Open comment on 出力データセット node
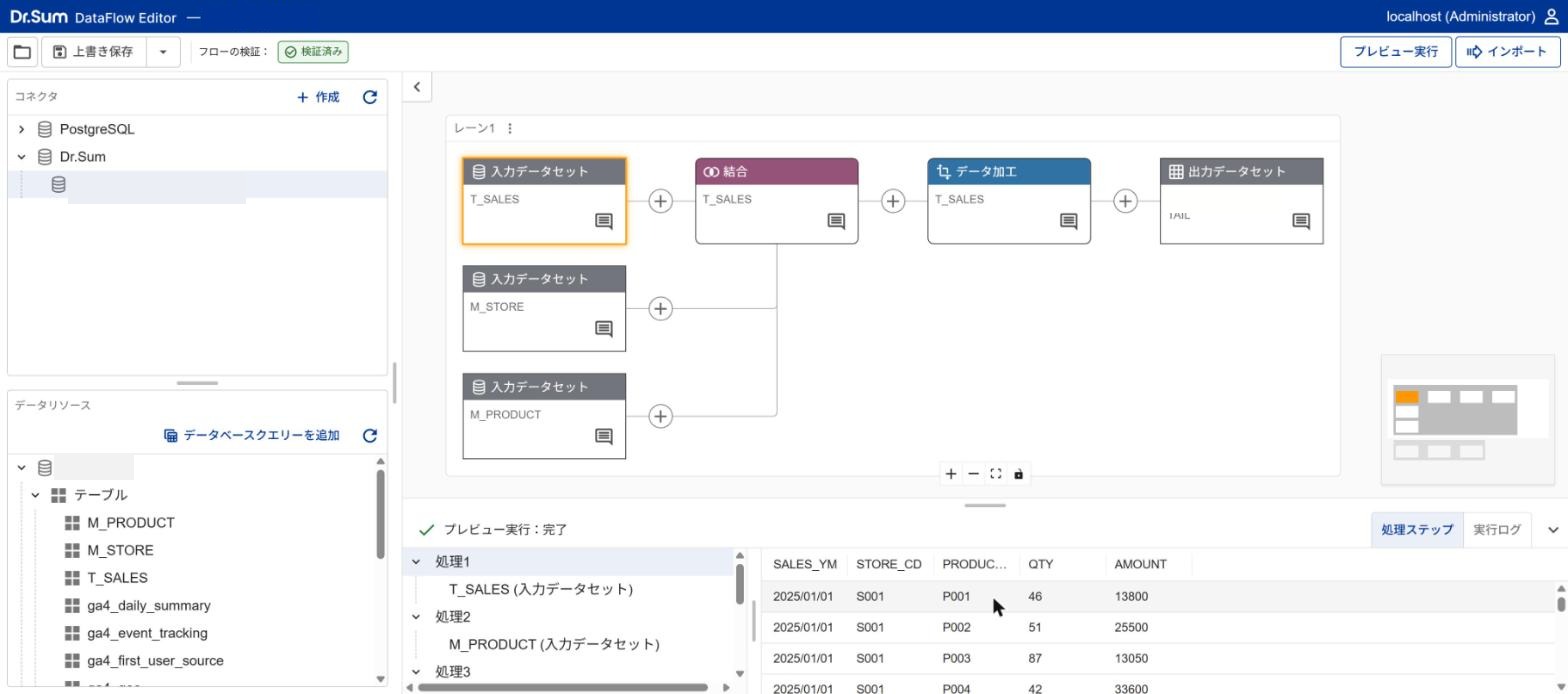Viewport: 1568px width, 694px height. [1301, 221]
